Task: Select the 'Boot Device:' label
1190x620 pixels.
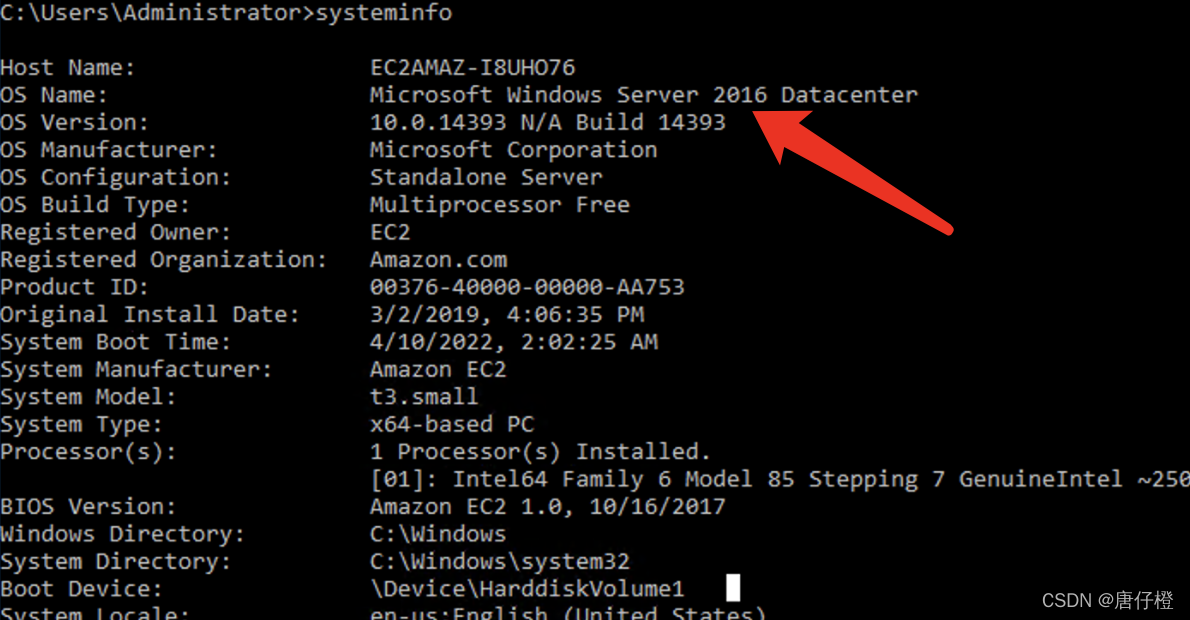Action: (81, 588)
